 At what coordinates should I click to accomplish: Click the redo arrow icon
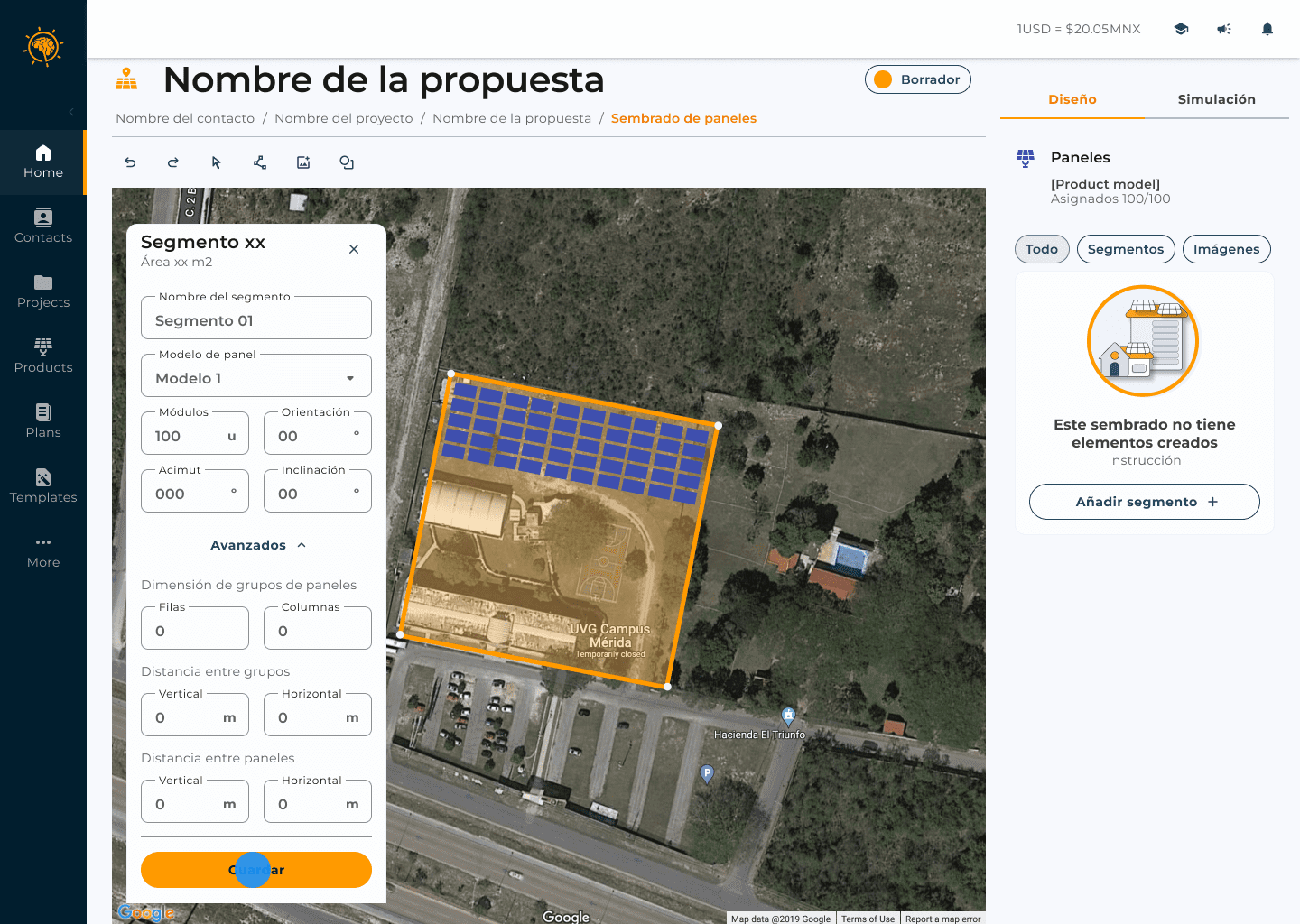coord(173,162)
